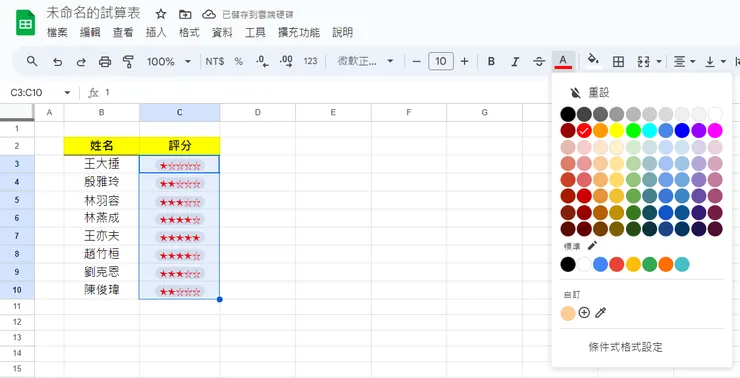Select the cell 劉克恩
The width and height of the screenshot is (740, 378).
click(101, 272)
